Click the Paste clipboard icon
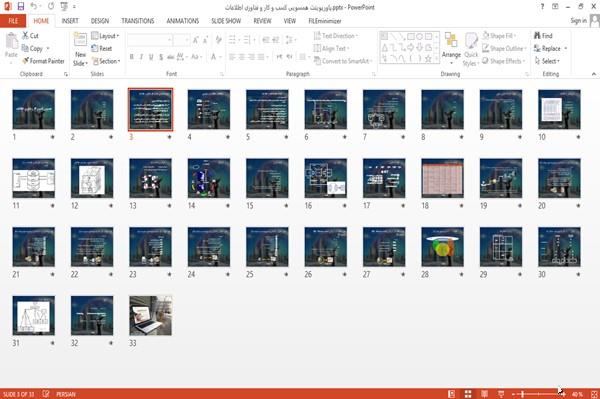The image size is (600, 399). tap(11, 41)
